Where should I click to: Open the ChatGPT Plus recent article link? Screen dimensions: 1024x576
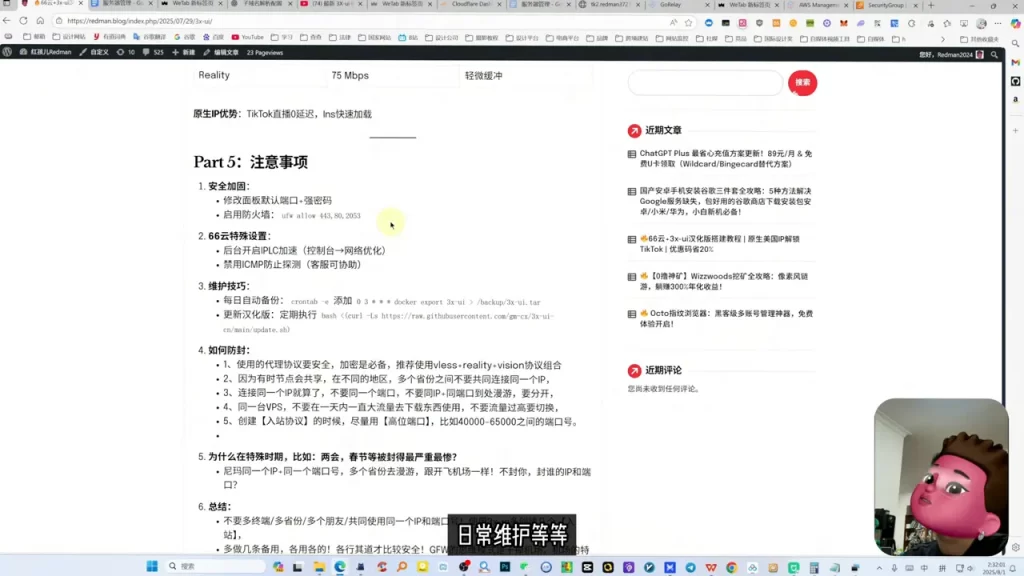[726, 159]
